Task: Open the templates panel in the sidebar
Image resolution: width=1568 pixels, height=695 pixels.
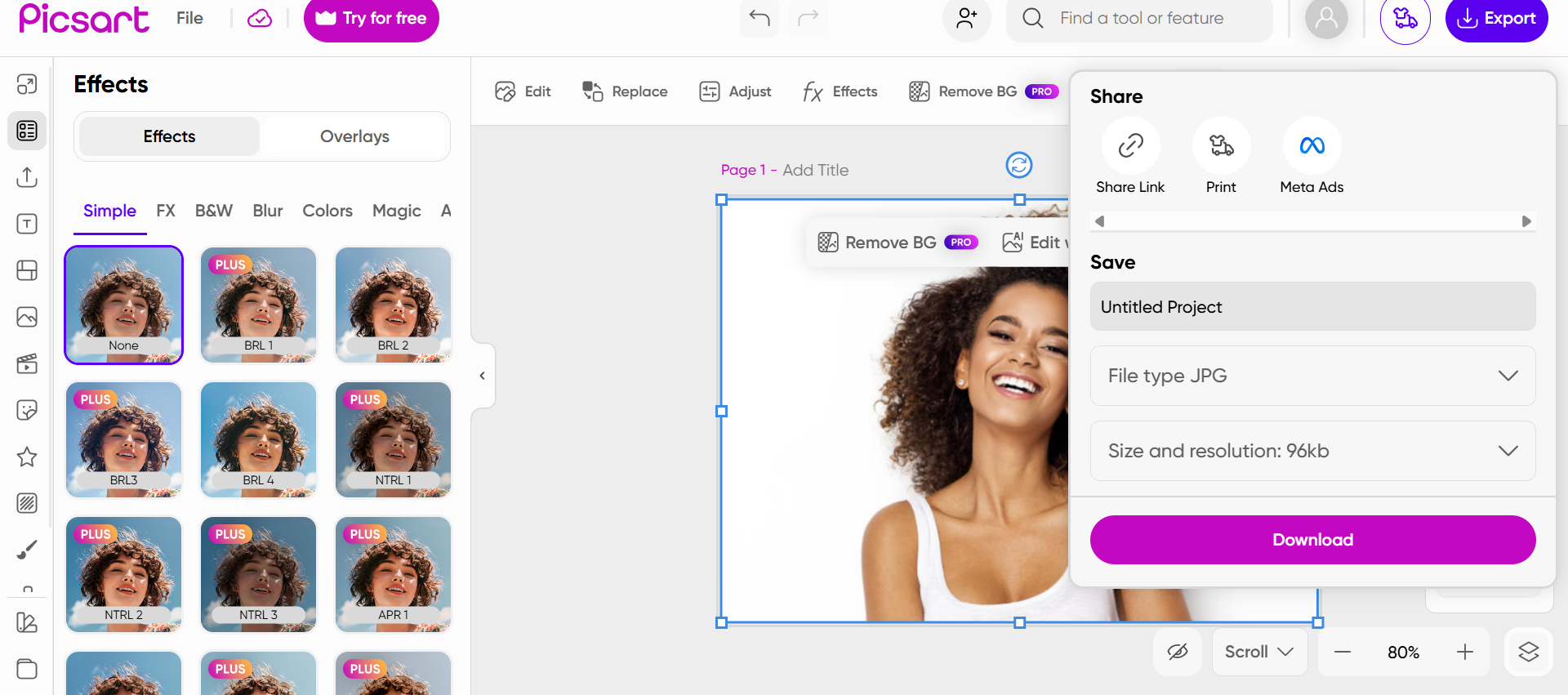Action: coord(27,131)
